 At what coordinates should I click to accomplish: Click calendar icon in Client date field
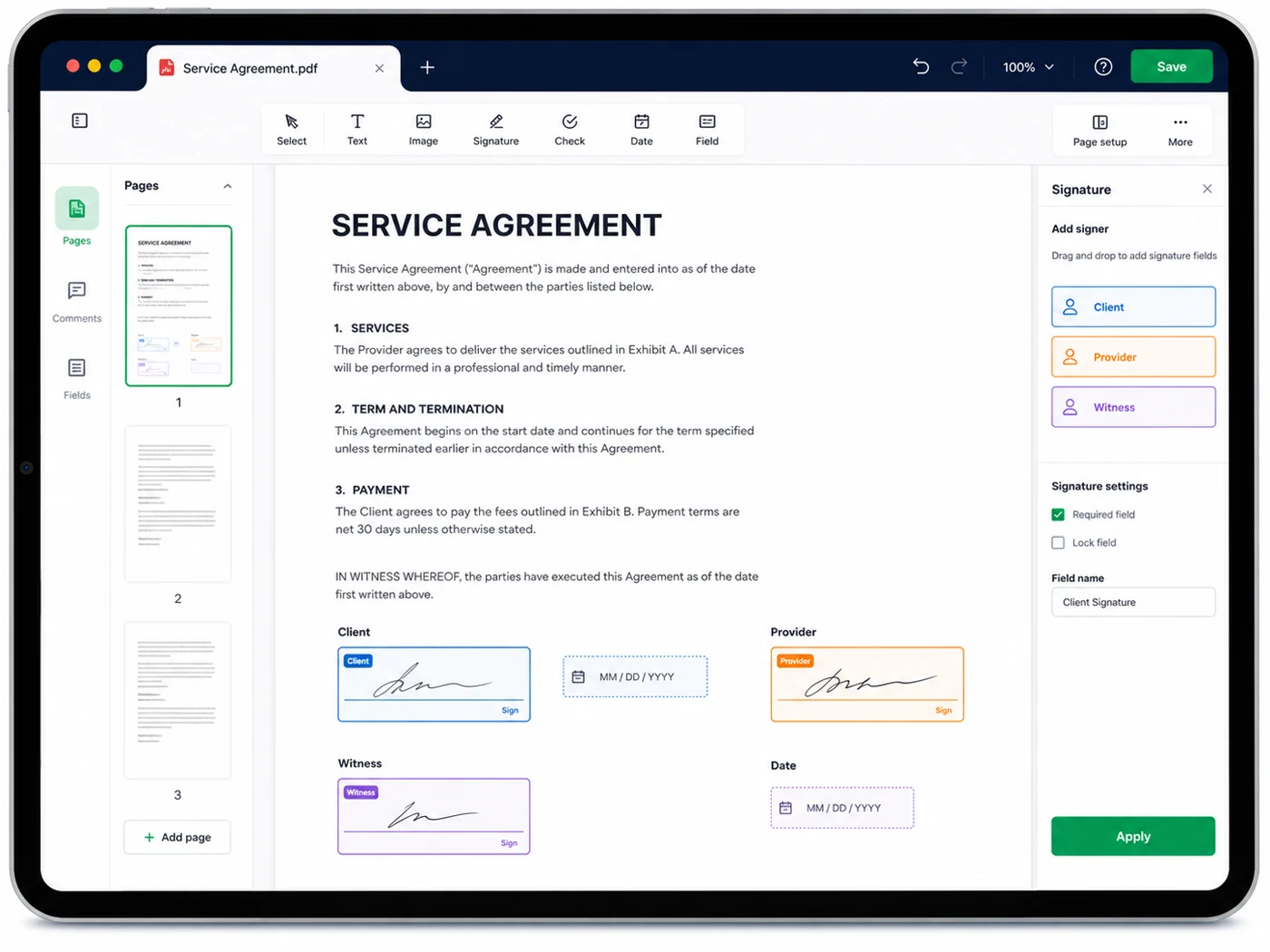click(x=578, y=677)
